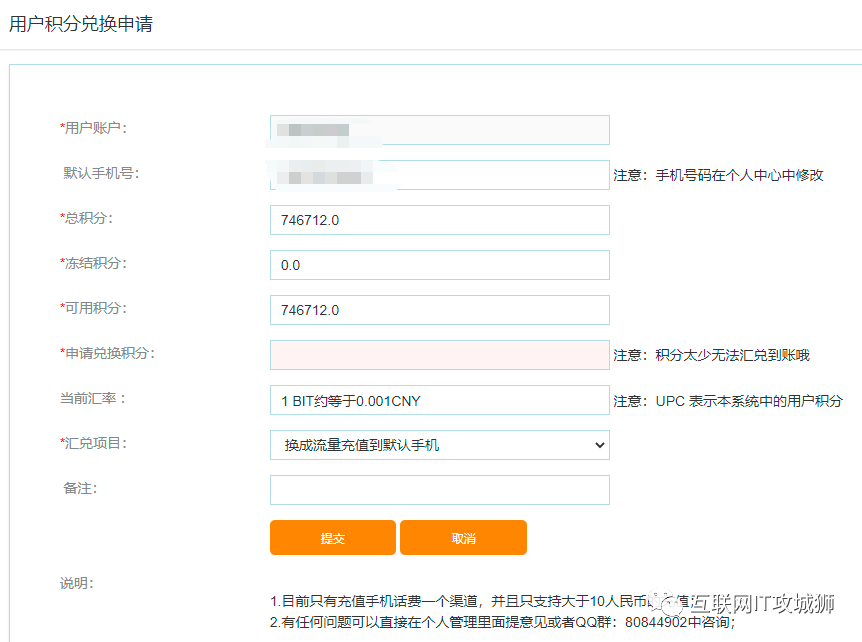This screenshot has width=862, height=642.
Task: Click the WeChat logo in the watermark
Action: click(664, 603)
